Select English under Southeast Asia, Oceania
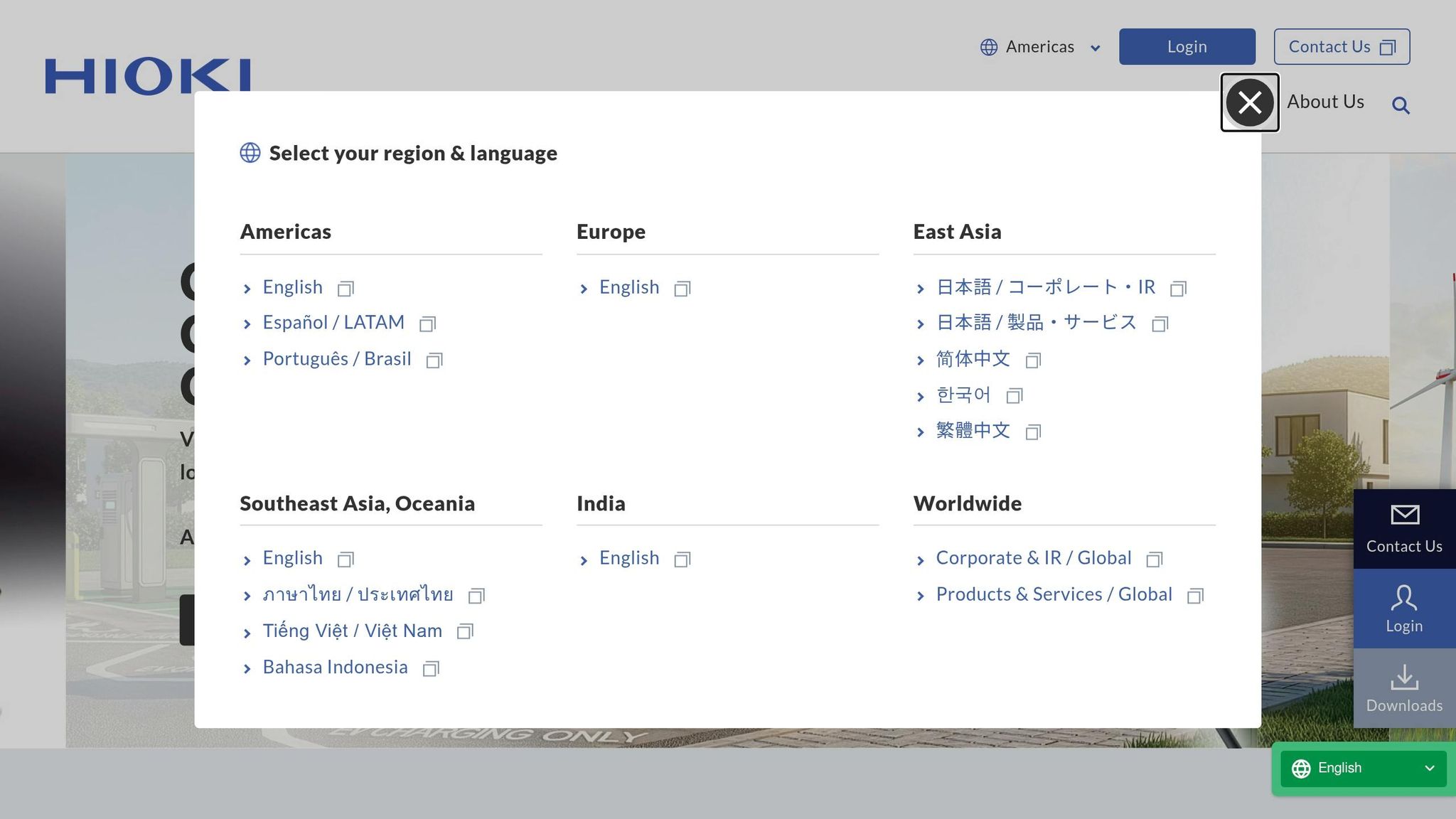This screenshot has height=819, width=1456. tap(292, 558)
